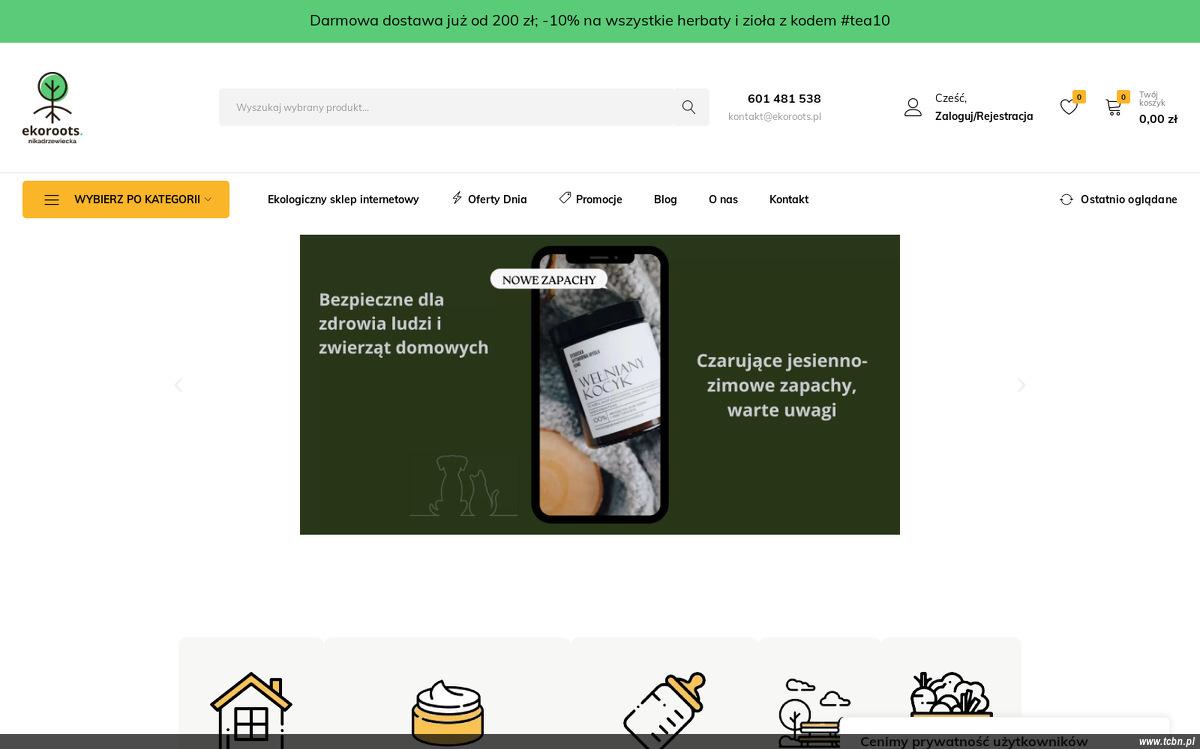Open the O nas page
The image size is (1200, 749).
[723, 199]
